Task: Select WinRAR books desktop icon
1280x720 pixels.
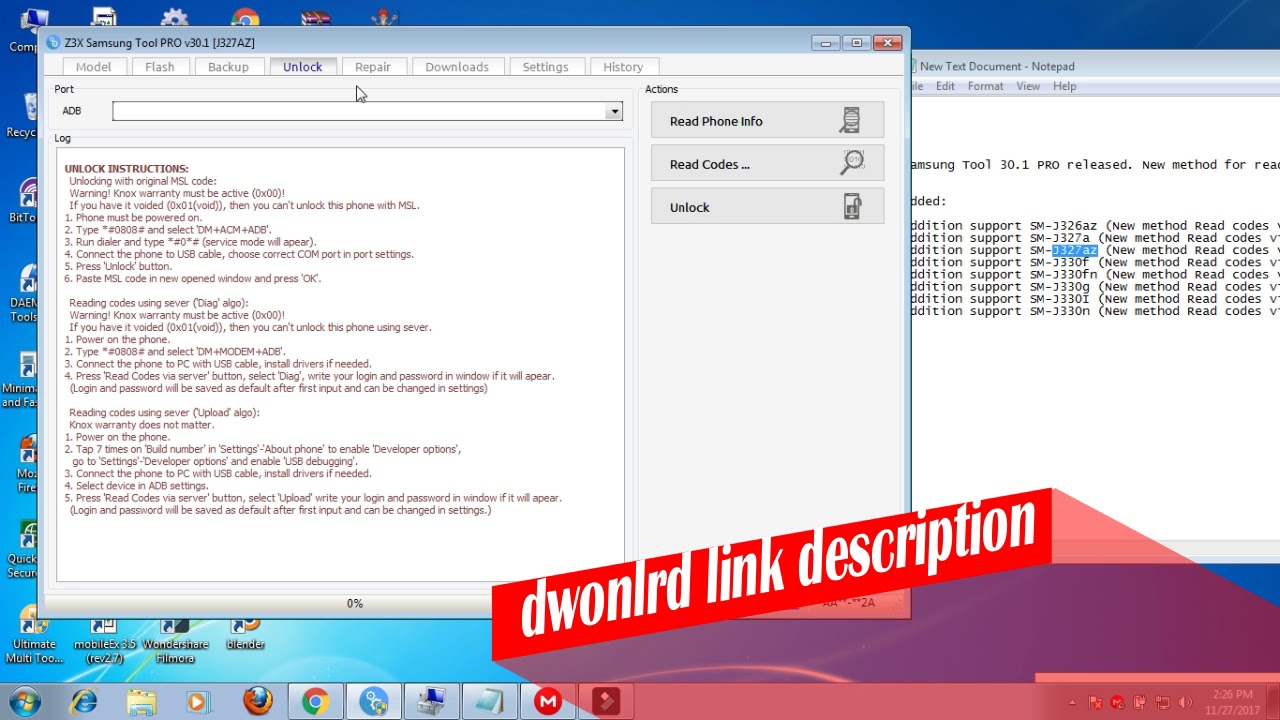Action: click(315, 17)
